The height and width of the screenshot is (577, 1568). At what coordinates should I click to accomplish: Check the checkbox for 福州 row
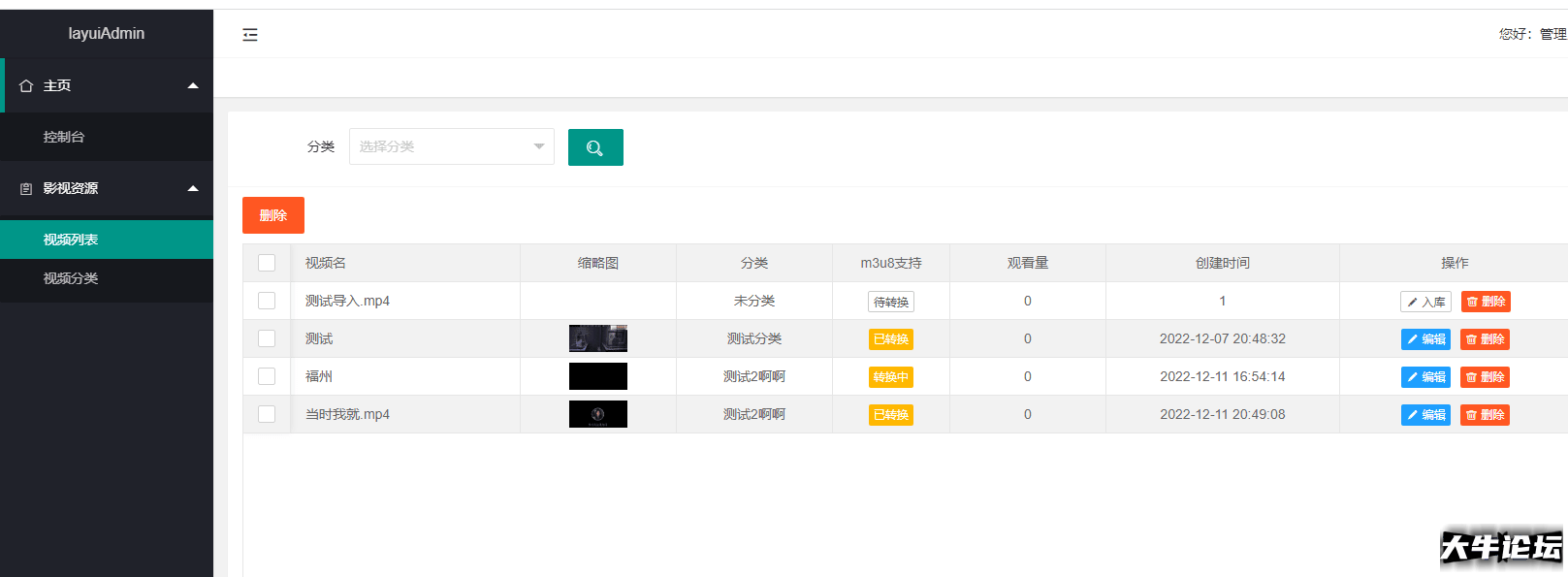[267, 376]
